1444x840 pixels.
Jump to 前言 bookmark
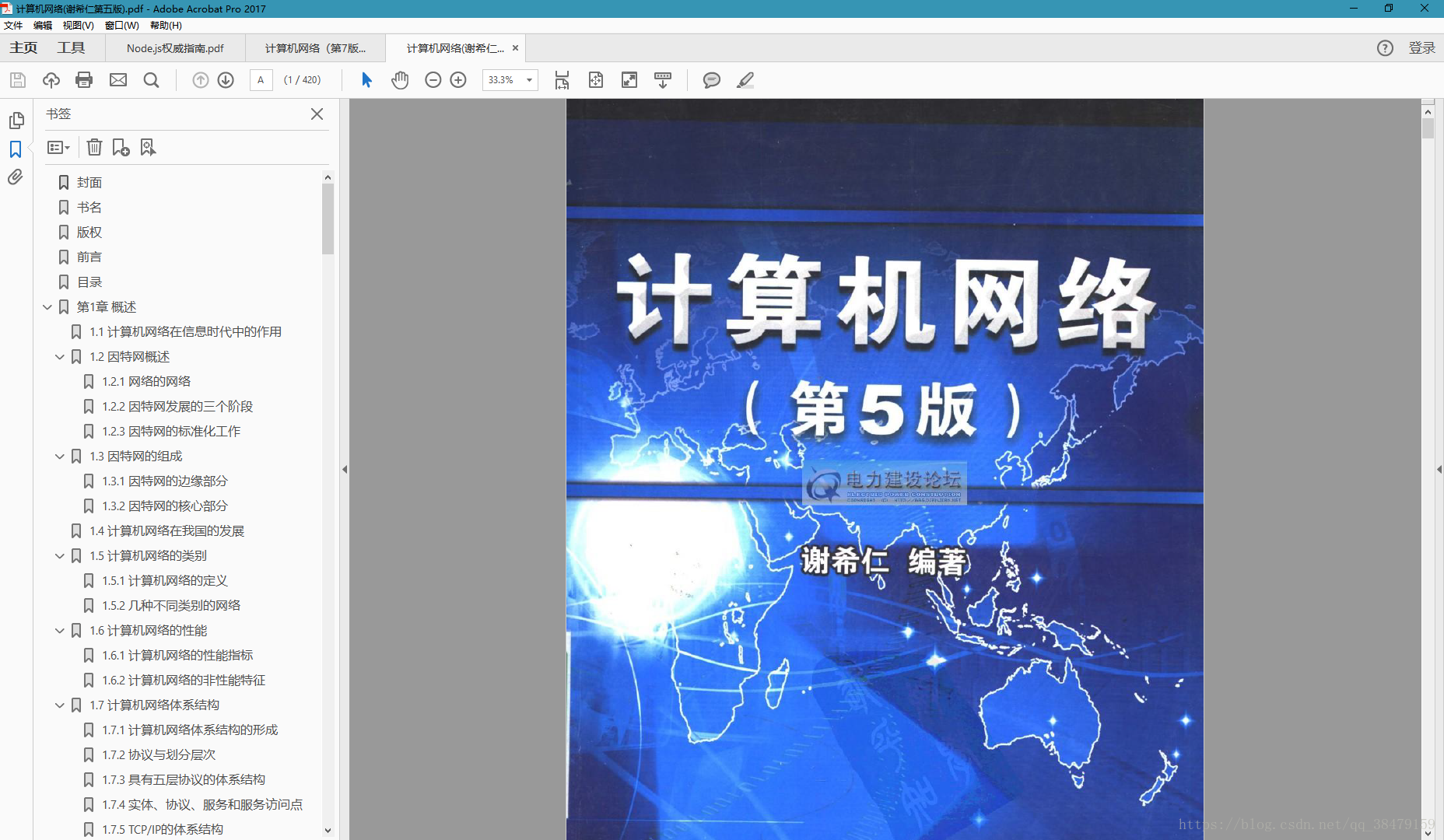tap(89, 257)
